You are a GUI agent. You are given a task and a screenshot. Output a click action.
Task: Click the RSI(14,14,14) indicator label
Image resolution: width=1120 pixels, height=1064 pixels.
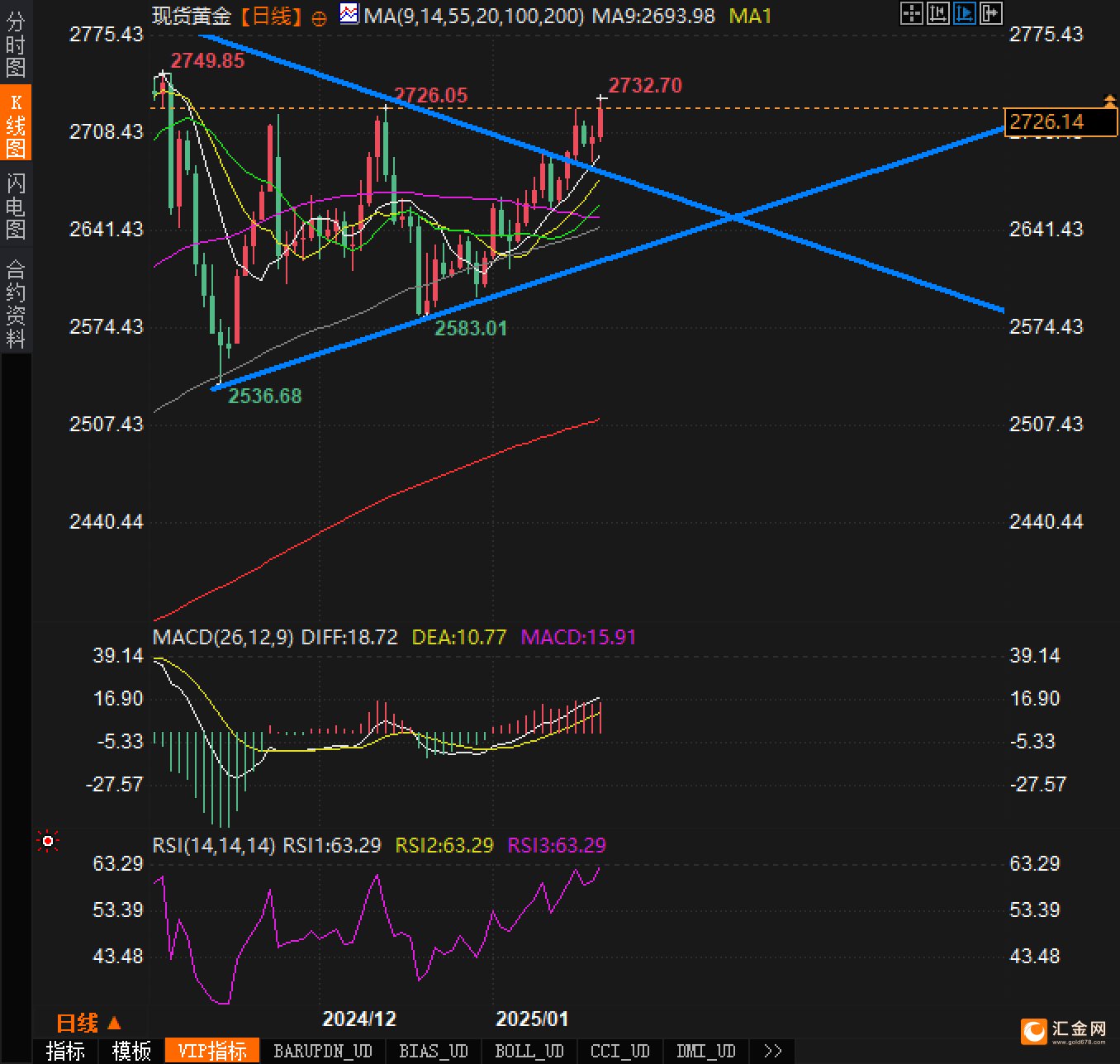[x=214, y=845]
